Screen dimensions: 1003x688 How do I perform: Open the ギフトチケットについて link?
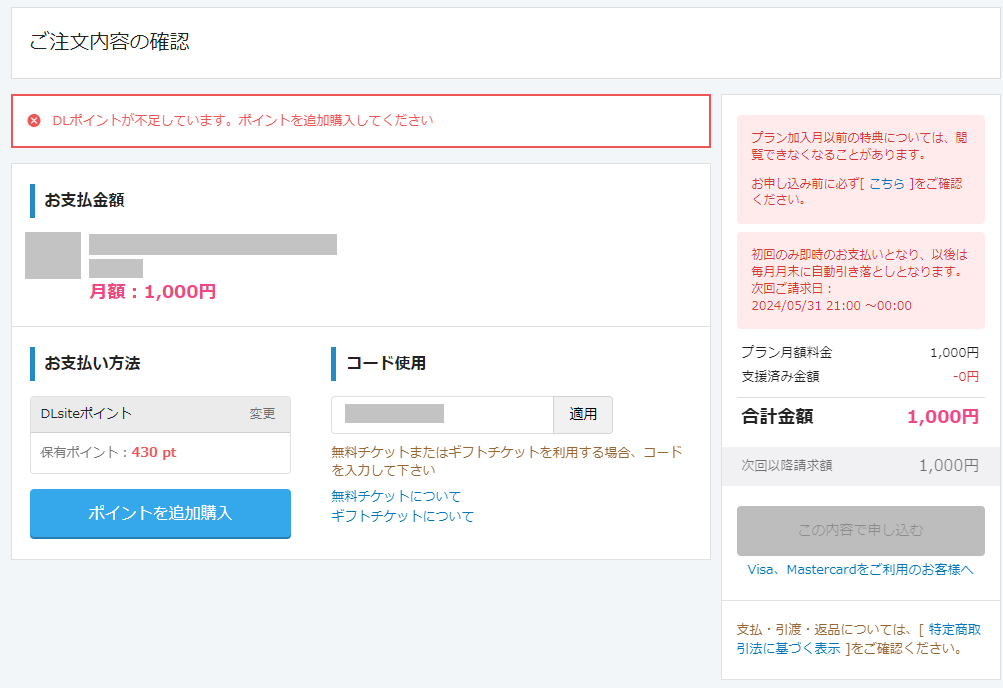[402, 516]
